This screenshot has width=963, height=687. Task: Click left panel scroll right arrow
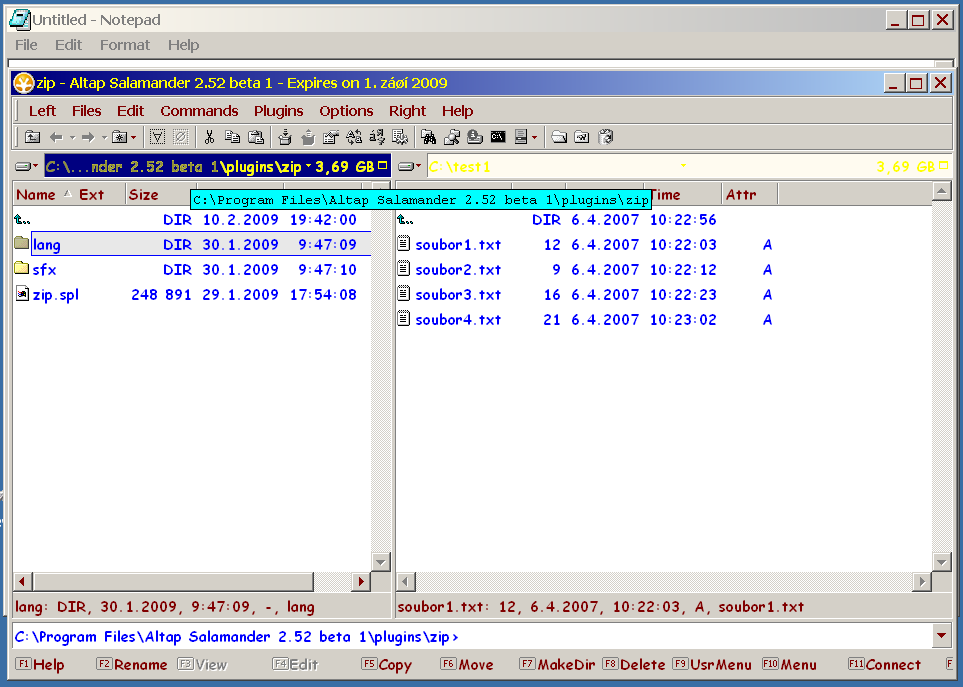[x=361, y=581]
